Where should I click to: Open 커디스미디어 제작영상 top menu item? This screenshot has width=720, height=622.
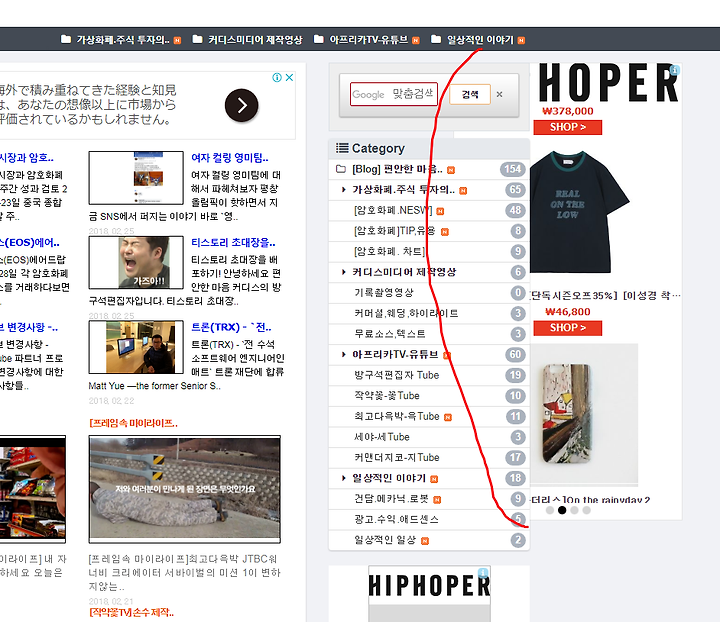click(x=255, y=40)
